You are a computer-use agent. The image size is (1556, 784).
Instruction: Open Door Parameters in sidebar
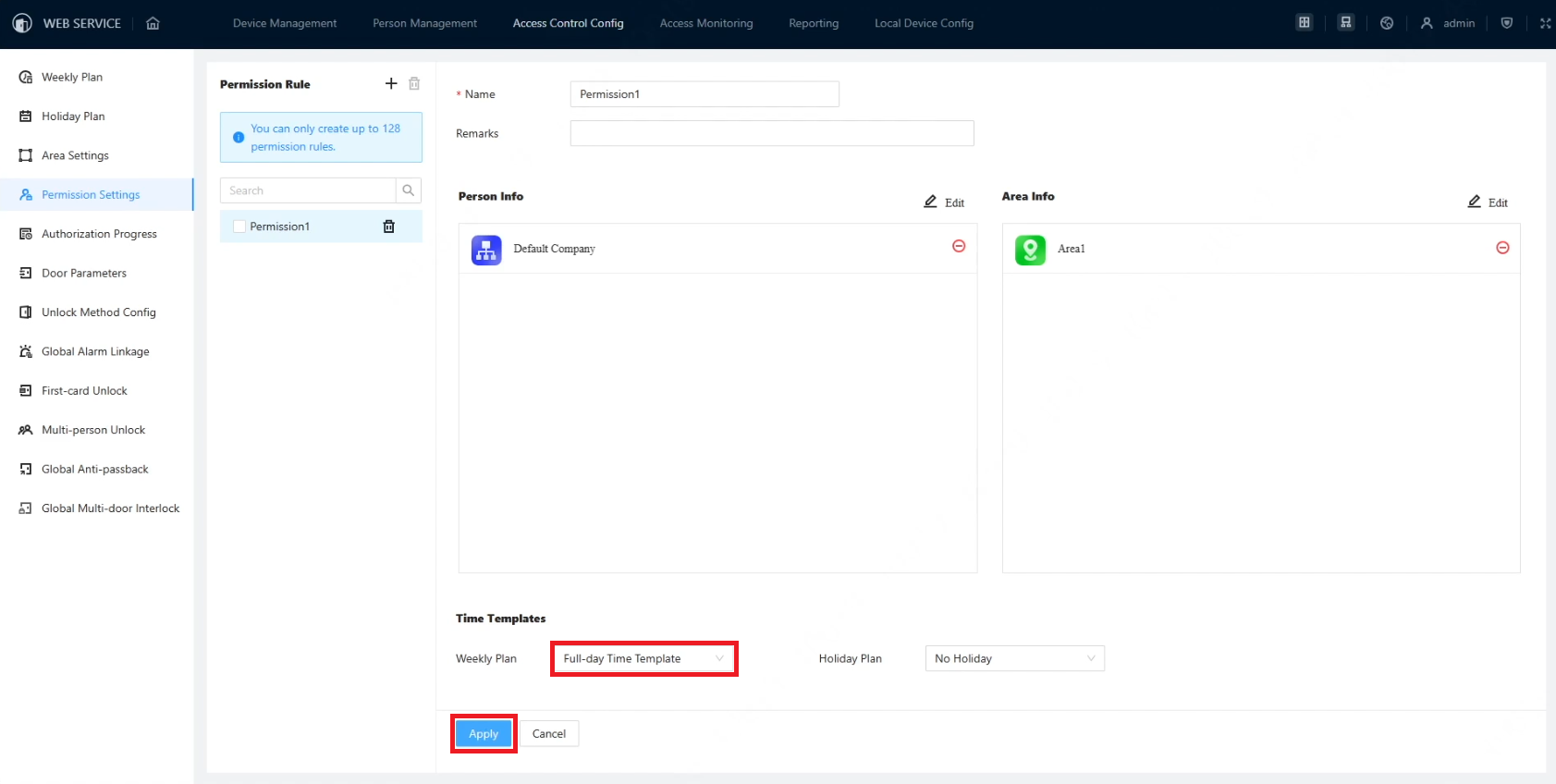(x=84, y=273)
